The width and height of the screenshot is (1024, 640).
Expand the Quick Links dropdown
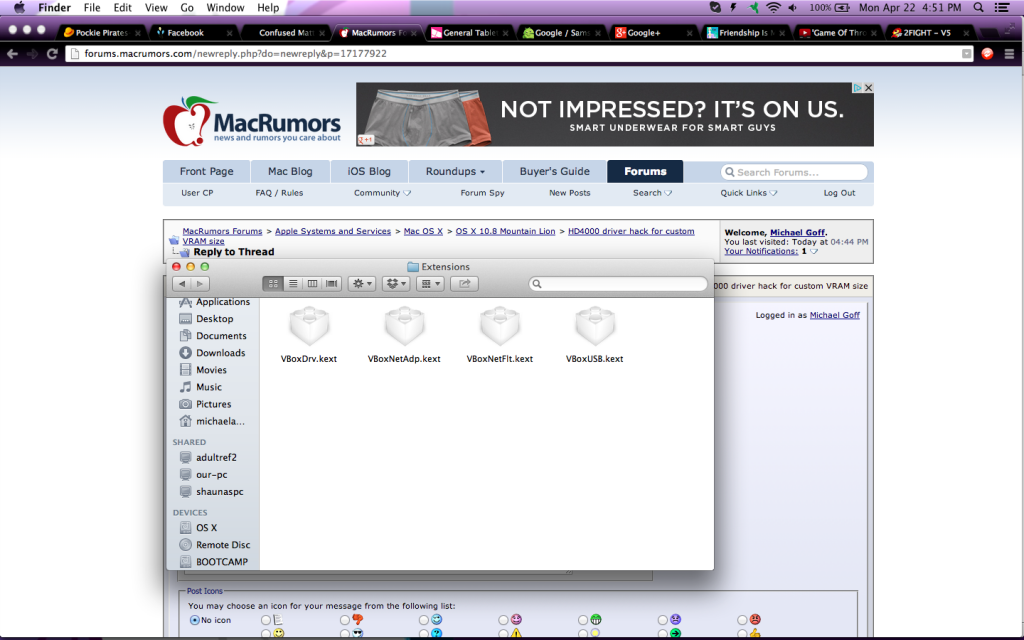(x=748, y=193)
